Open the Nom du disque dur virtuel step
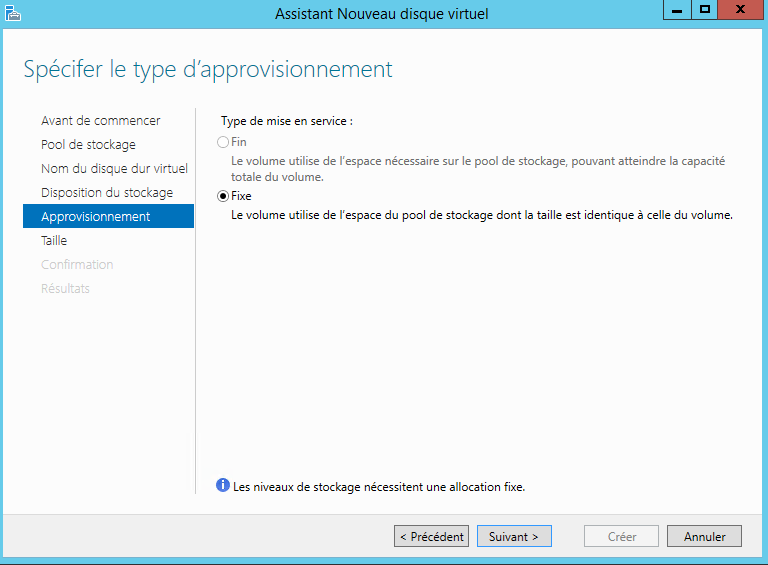The height and width of the screenshot is (565, 768). [x=115, y=168]
